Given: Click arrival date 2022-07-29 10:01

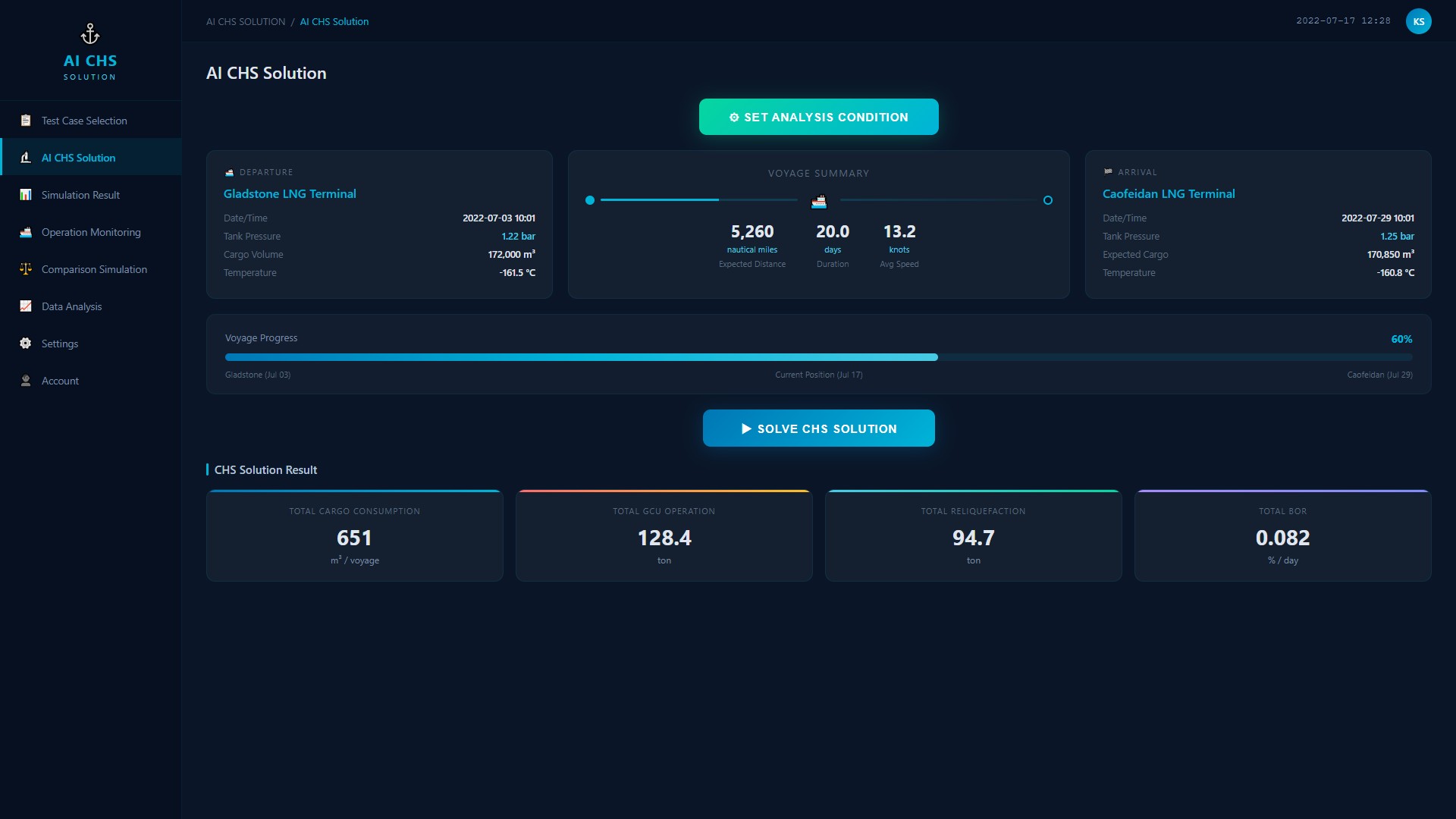Looking at the screenshot, I should [x=1378, y=218].
